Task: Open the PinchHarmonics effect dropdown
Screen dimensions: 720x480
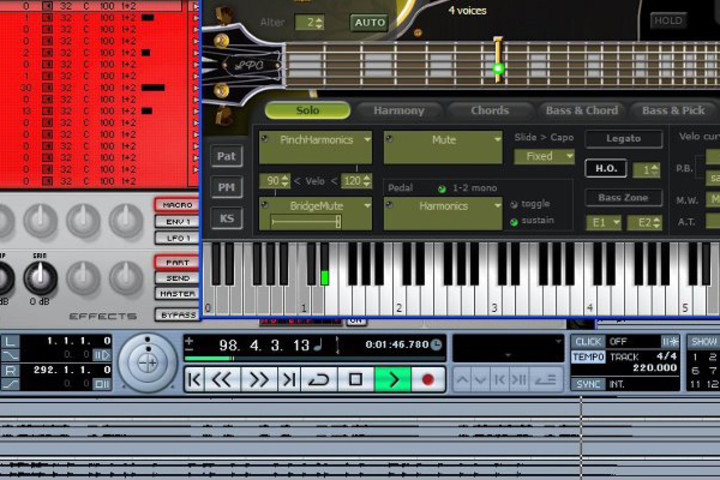Action: pos(367,139)
